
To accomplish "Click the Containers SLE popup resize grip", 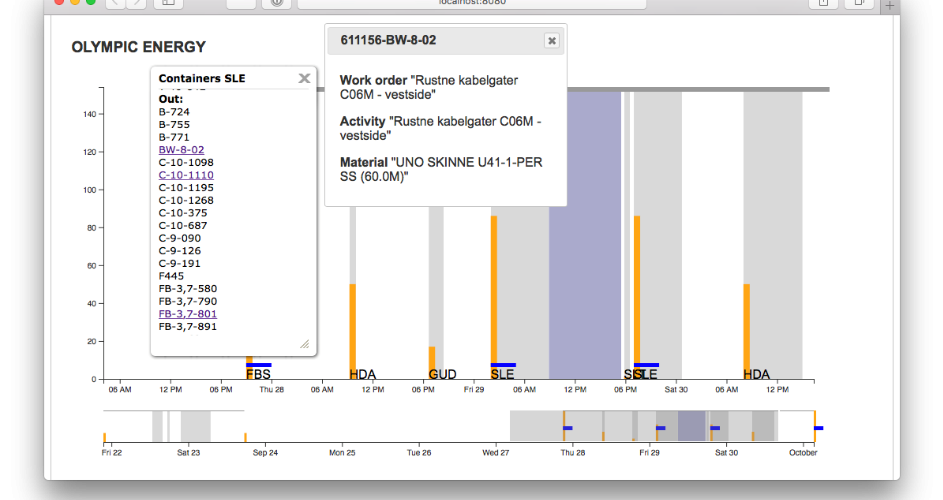I will [x=305, y=344].
